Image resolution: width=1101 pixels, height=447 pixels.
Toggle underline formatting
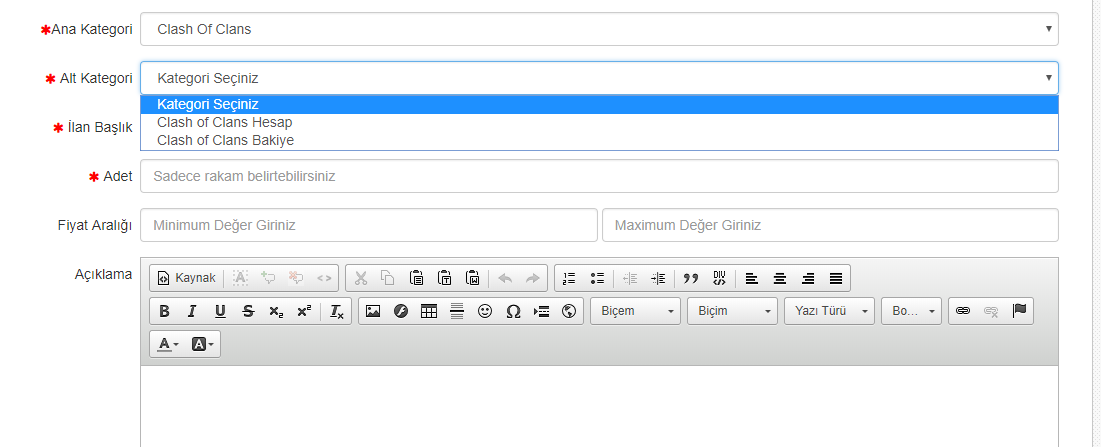point(220,311)
